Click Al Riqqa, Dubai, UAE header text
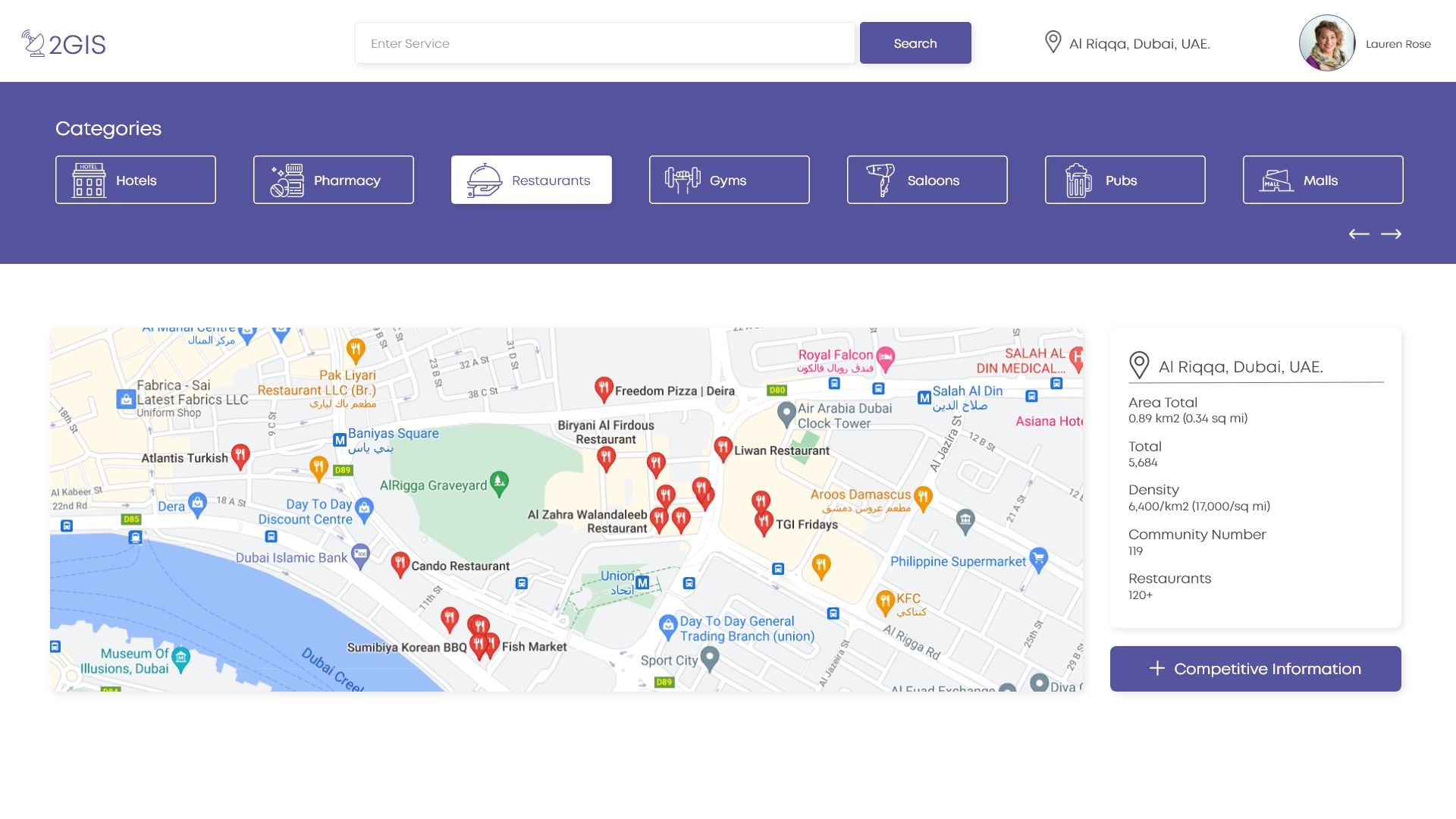This screenshot has height=819, width=1456. pyautogui.click(x=1139, y=44)
